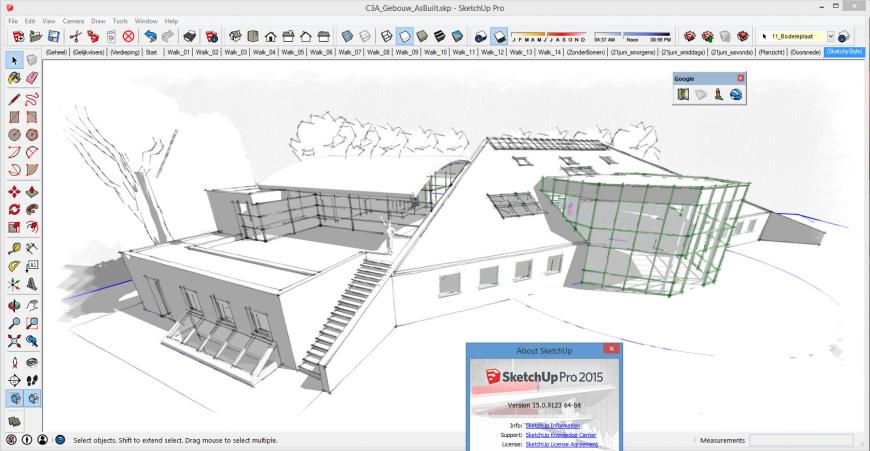Switch to the Walk_01 scene tab

[x=178, y=52]
